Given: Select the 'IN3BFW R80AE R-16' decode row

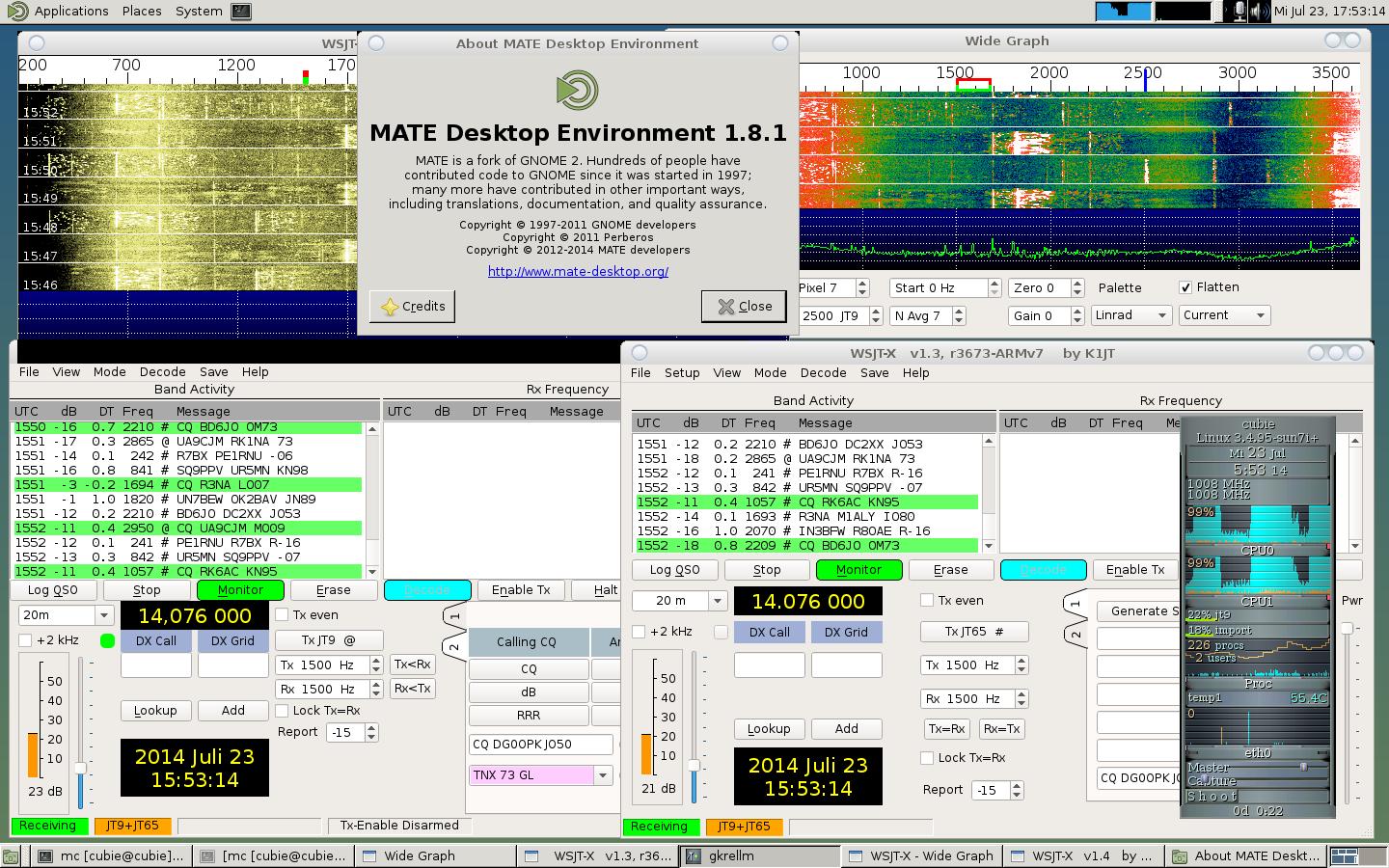Looking at the screenshot, I should [x=807, y=531].
